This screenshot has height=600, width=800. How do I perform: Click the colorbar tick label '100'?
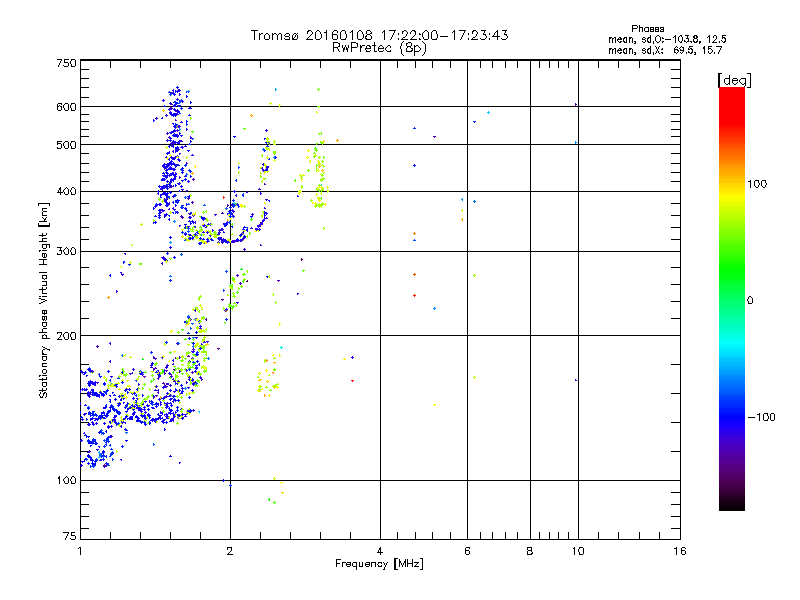point(757,184)
